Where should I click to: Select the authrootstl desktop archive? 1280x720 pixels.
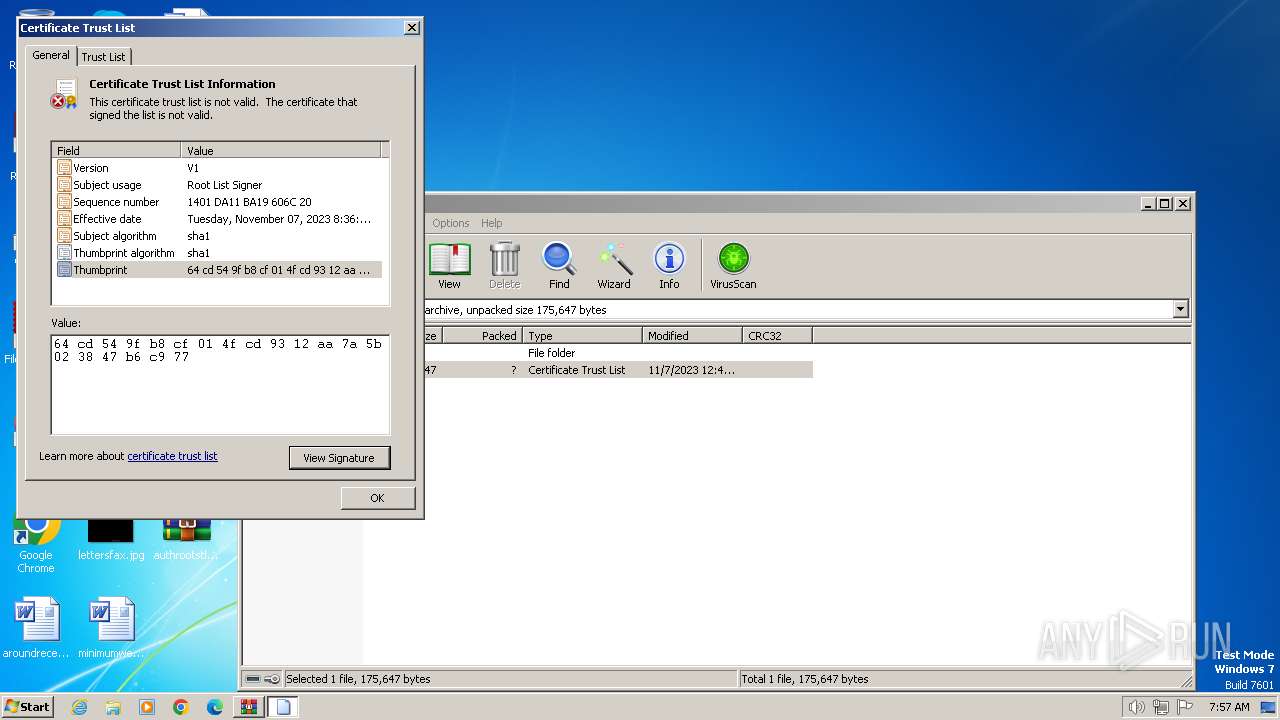click(x=187, y=541)
